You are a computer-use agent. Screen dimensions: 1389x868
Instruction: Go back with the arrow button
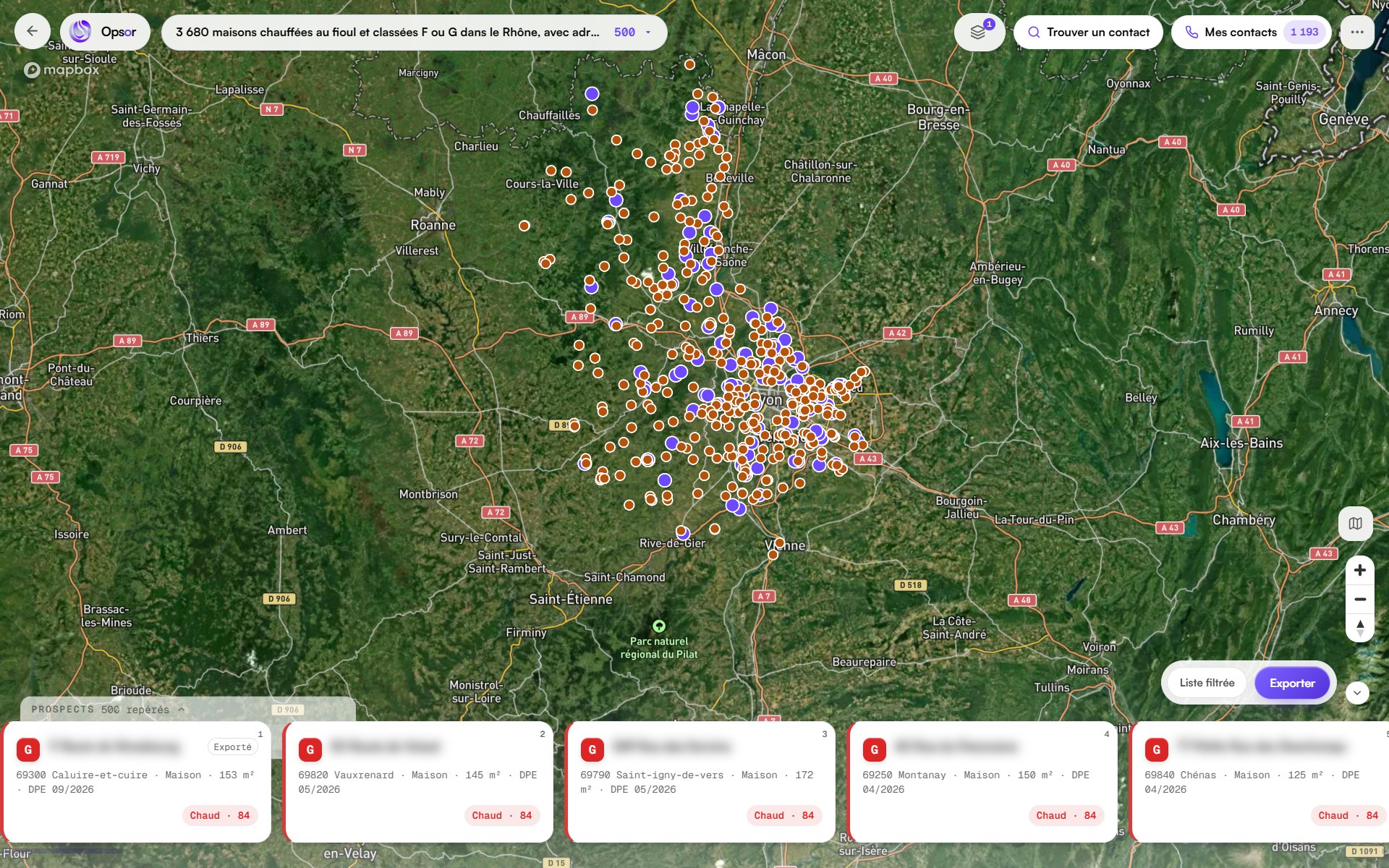coord(33,32)
